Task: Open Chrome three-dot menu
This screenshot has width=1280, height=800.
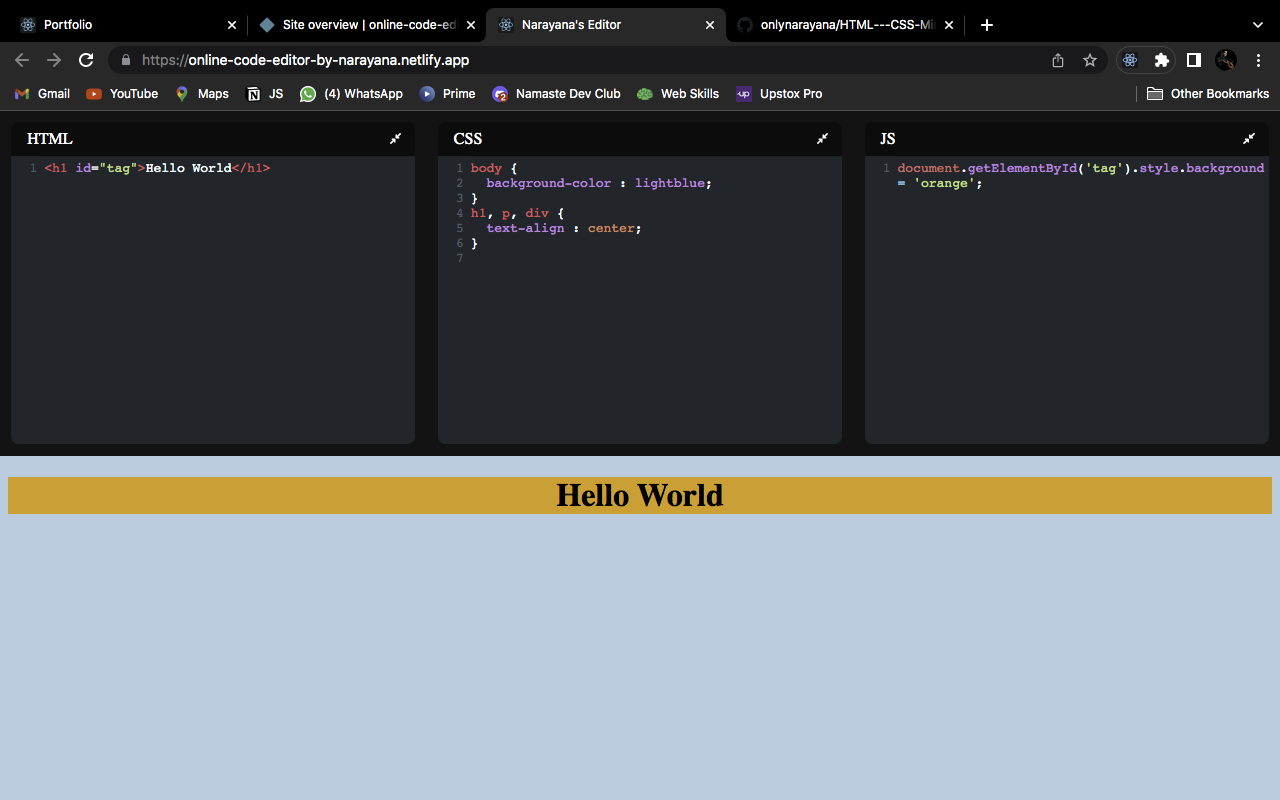Action: [x=1258, y=60]
